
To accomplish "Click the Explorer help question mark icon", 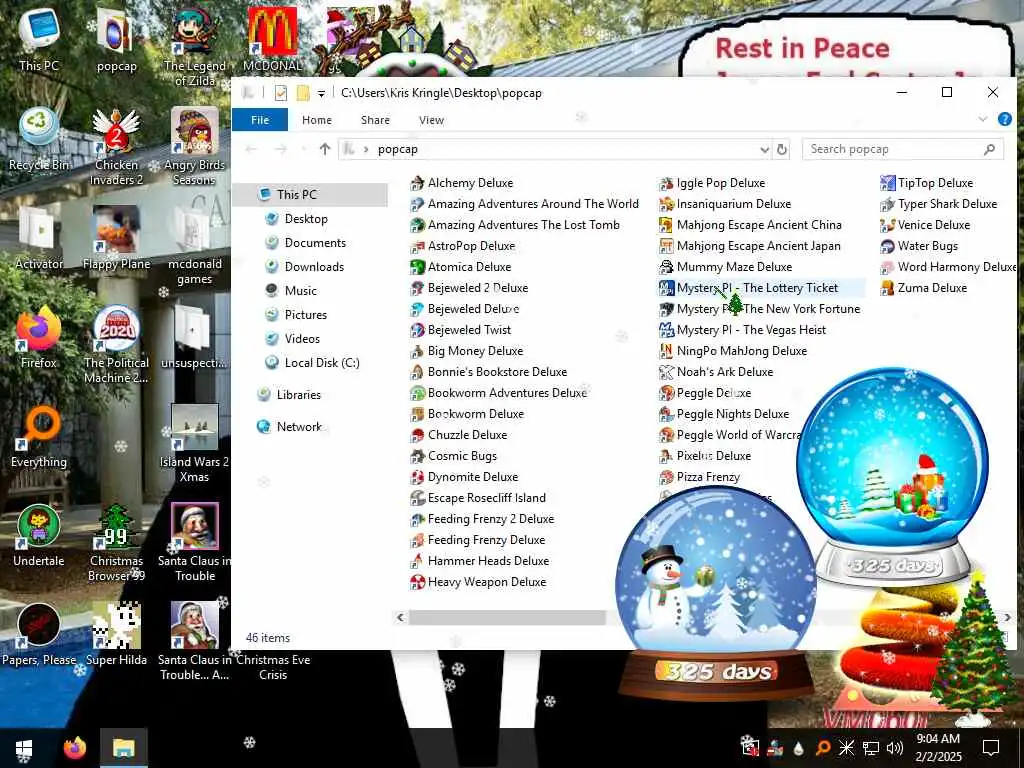I will coord(1004,119).
